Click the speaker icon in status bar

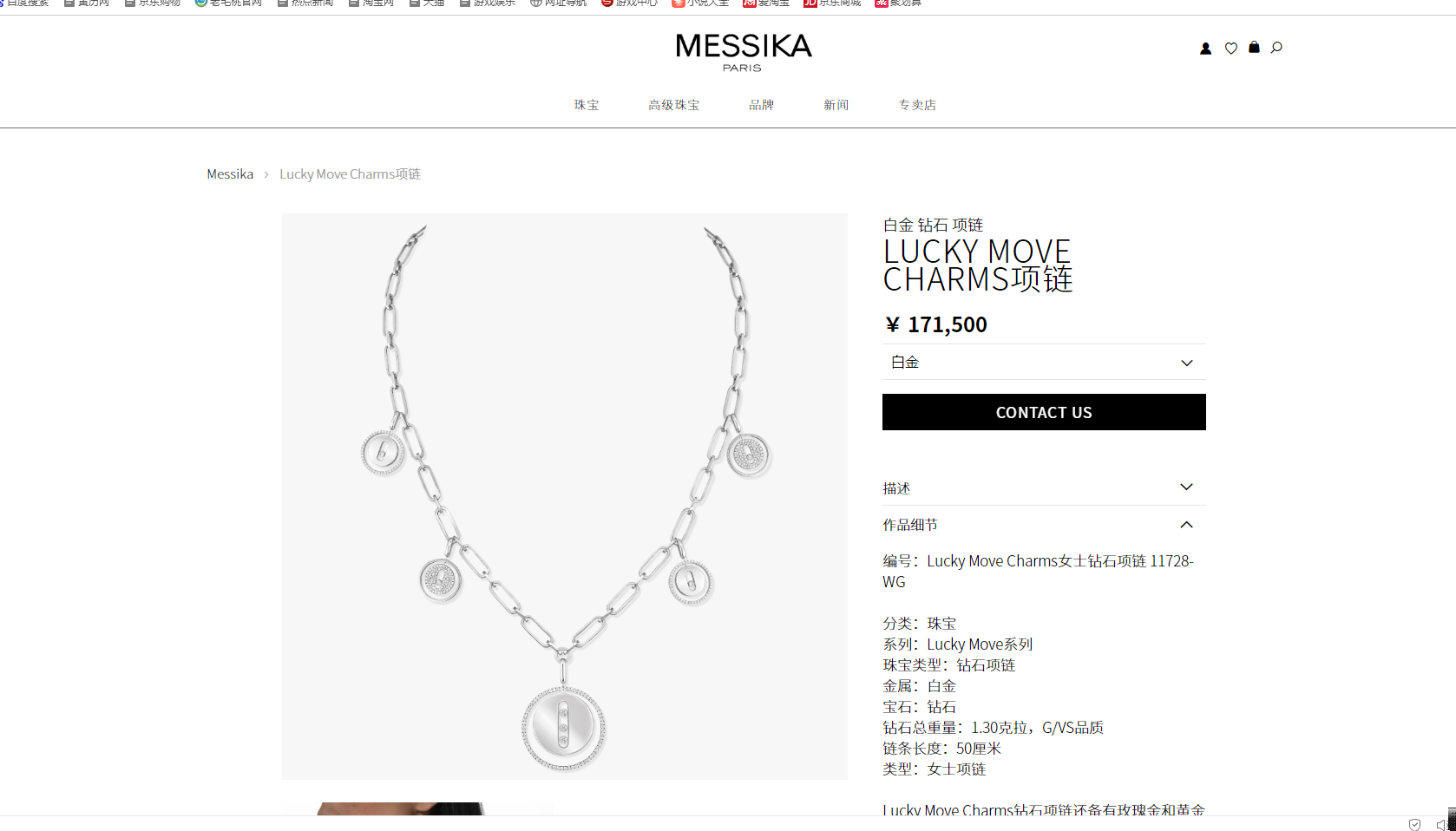[1441, 824]
